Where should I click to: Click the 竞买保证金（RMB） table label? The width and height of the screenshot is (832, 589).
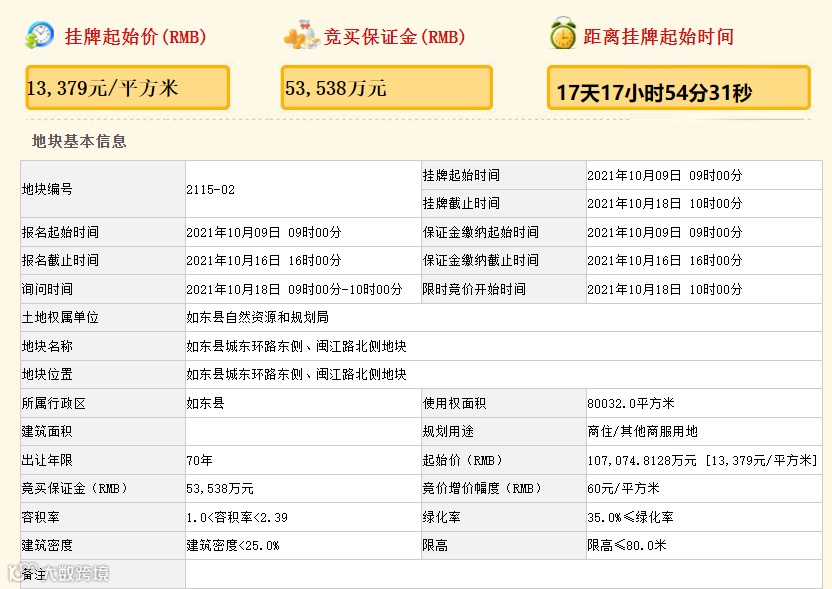[74, 488]
